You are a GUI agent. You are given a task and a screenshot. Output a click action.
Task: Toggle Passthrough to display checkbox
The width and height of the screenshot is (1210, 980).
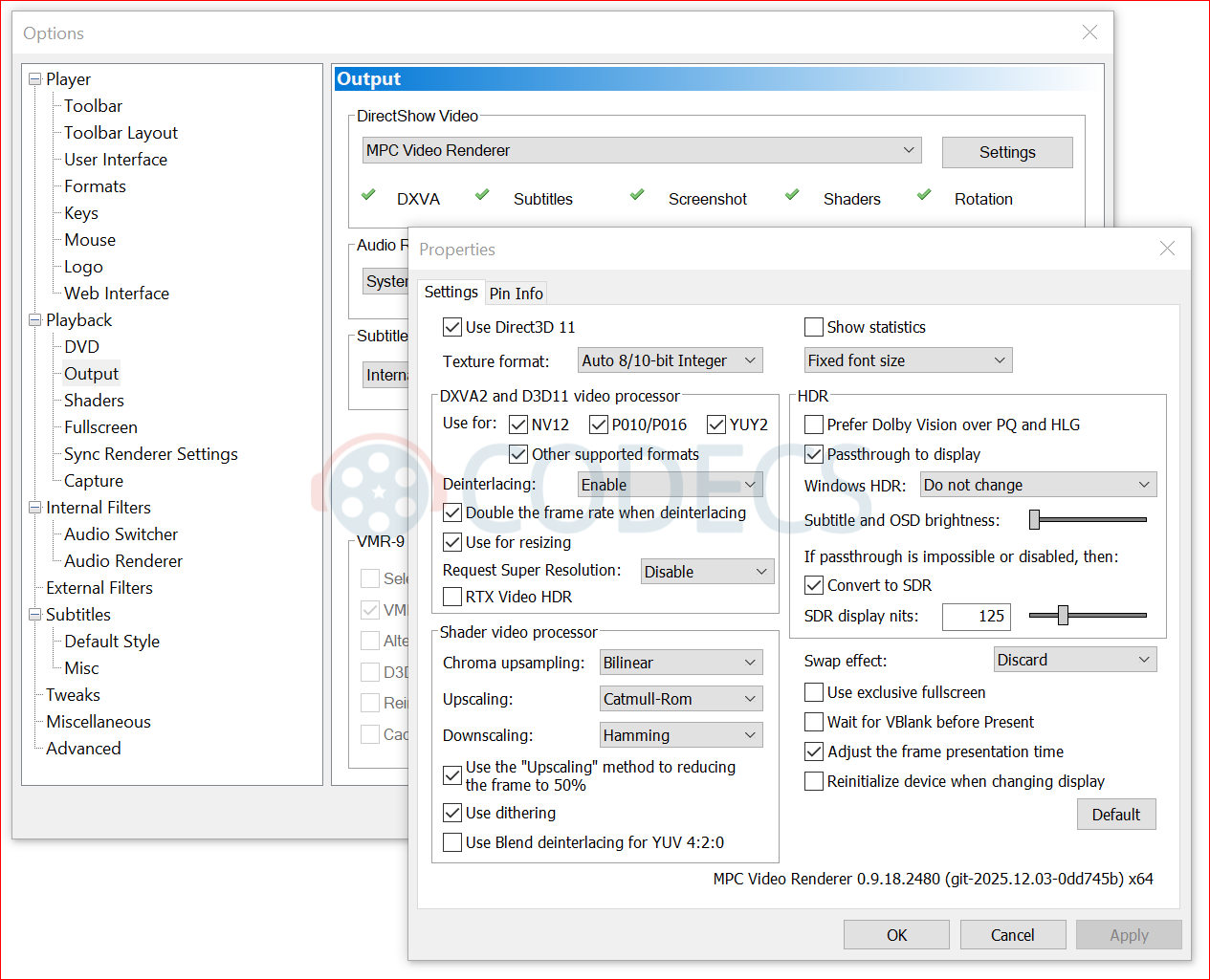coord(814,454)
